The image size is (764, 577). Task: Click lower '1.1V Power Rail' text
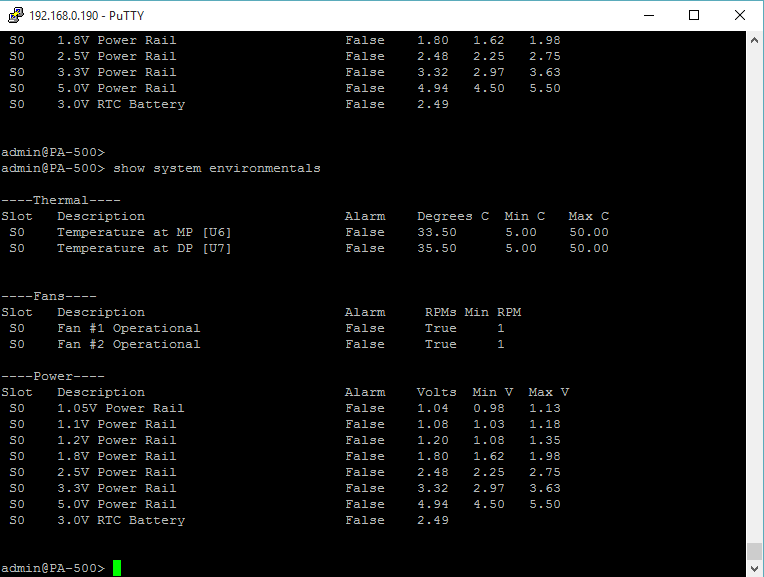coord(116,424)
